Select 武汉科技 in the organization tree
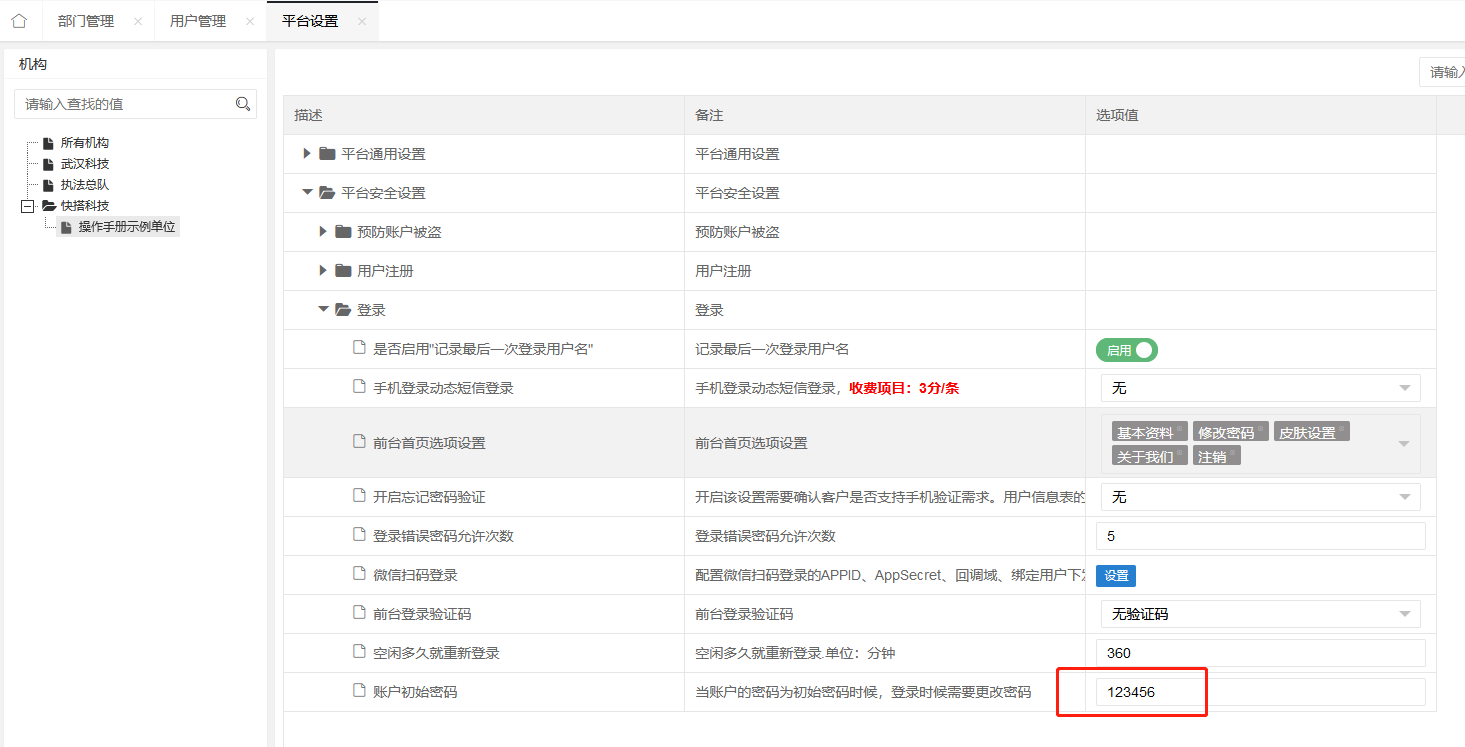The height and width of the screenshot is (747, 1465). tap(85, 164)
